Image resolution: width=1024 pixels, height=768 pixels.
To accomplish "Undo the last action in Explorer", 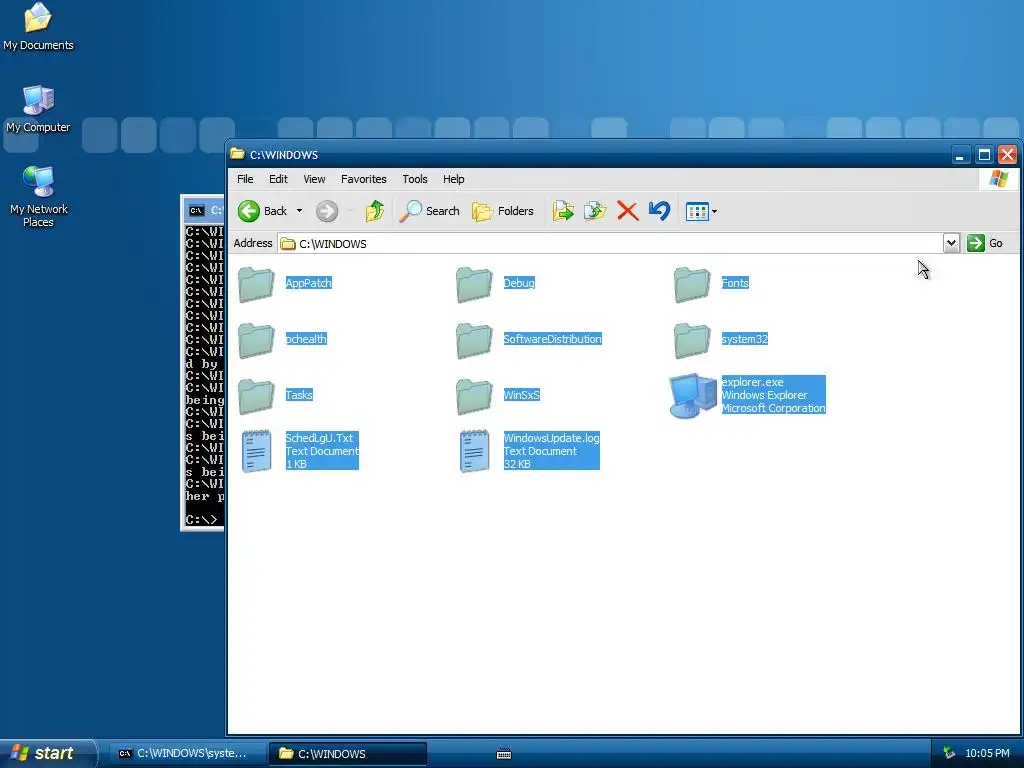I will point(660,211).
